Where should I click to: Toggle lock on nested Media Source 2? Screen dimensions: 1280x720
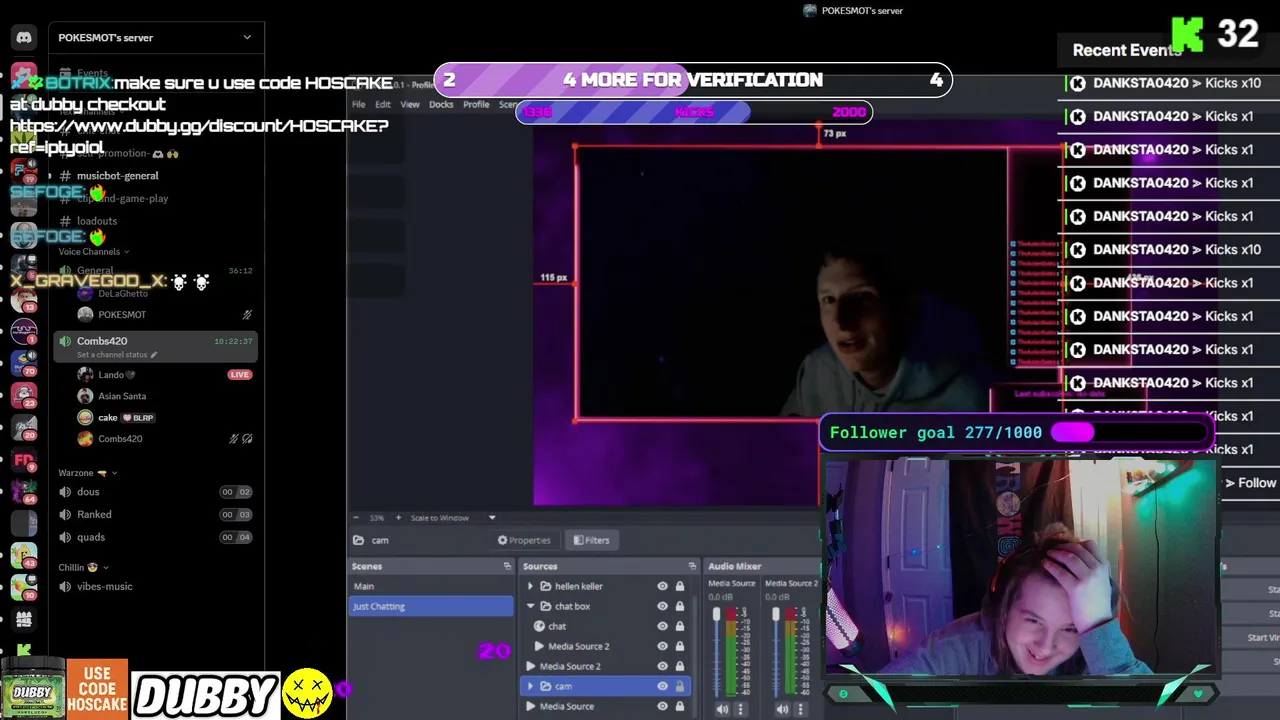coord(680,646)
